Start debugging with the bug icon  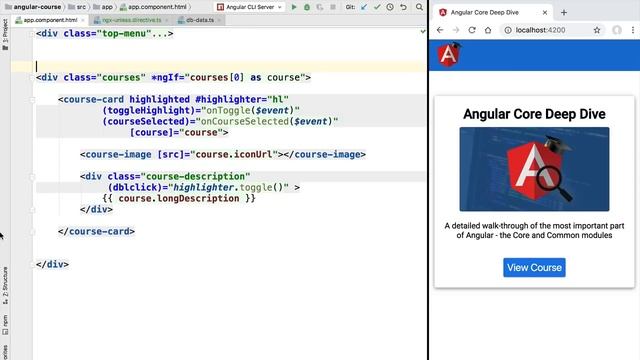(307, 7)
